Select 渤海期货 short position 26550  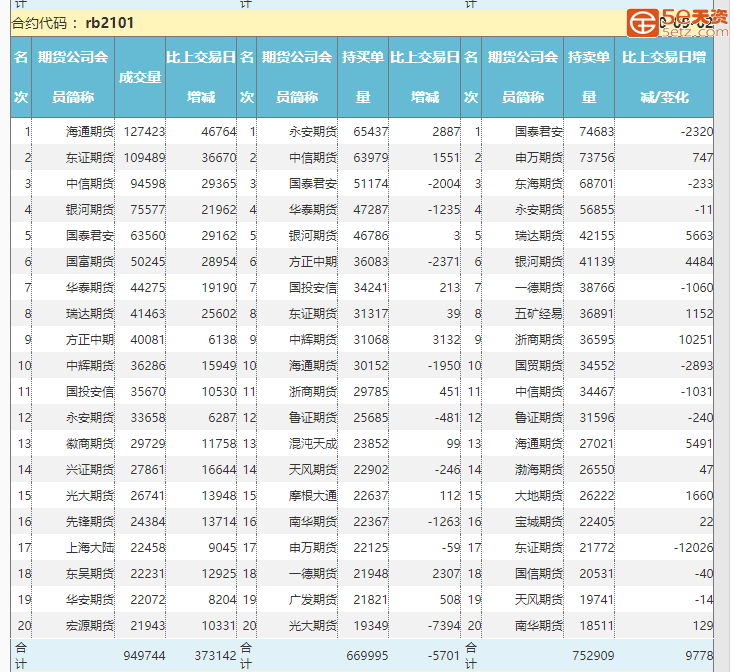point(596,469)
